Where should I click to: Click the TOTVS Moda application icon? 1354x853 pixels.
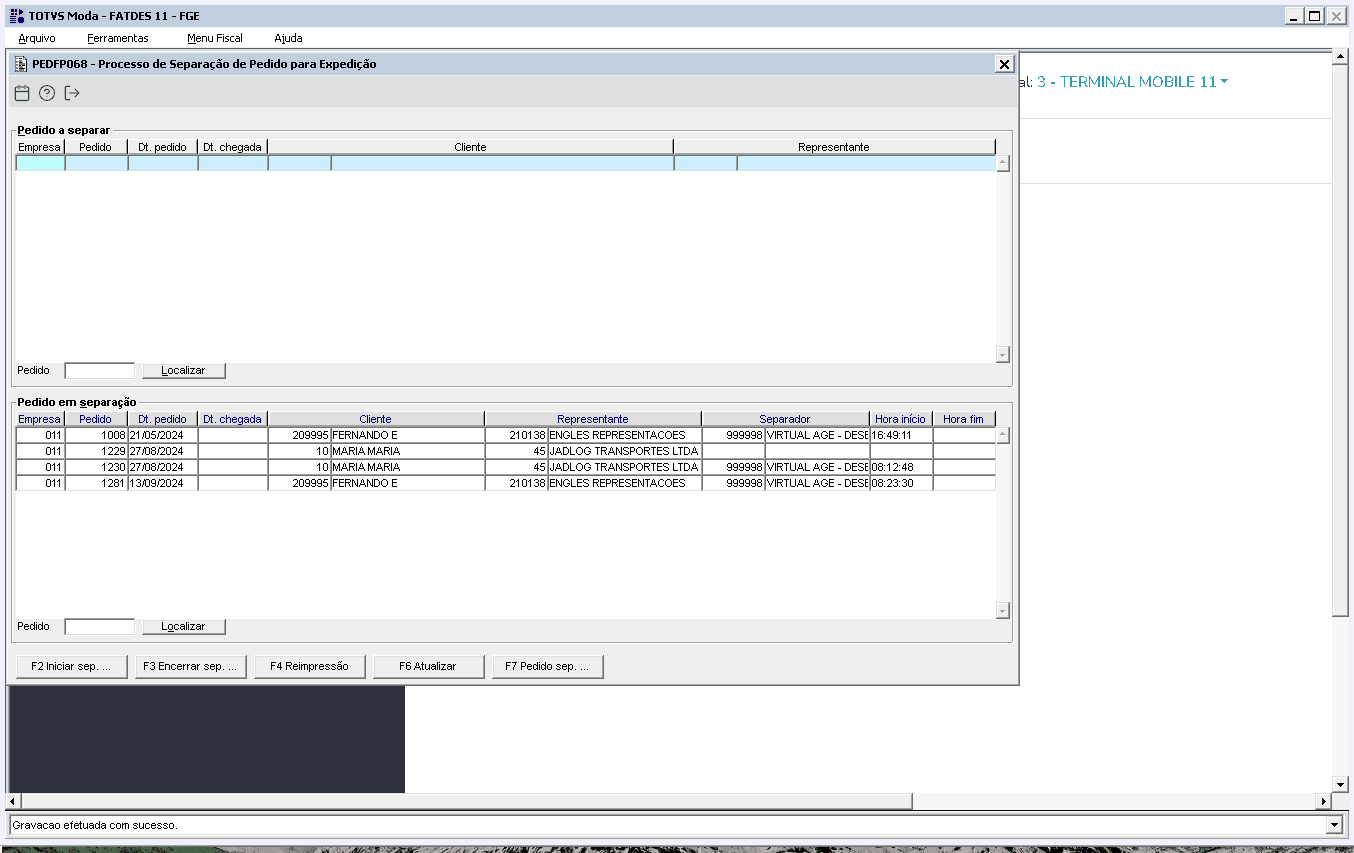pyautogui.click(x=16, y=16)
